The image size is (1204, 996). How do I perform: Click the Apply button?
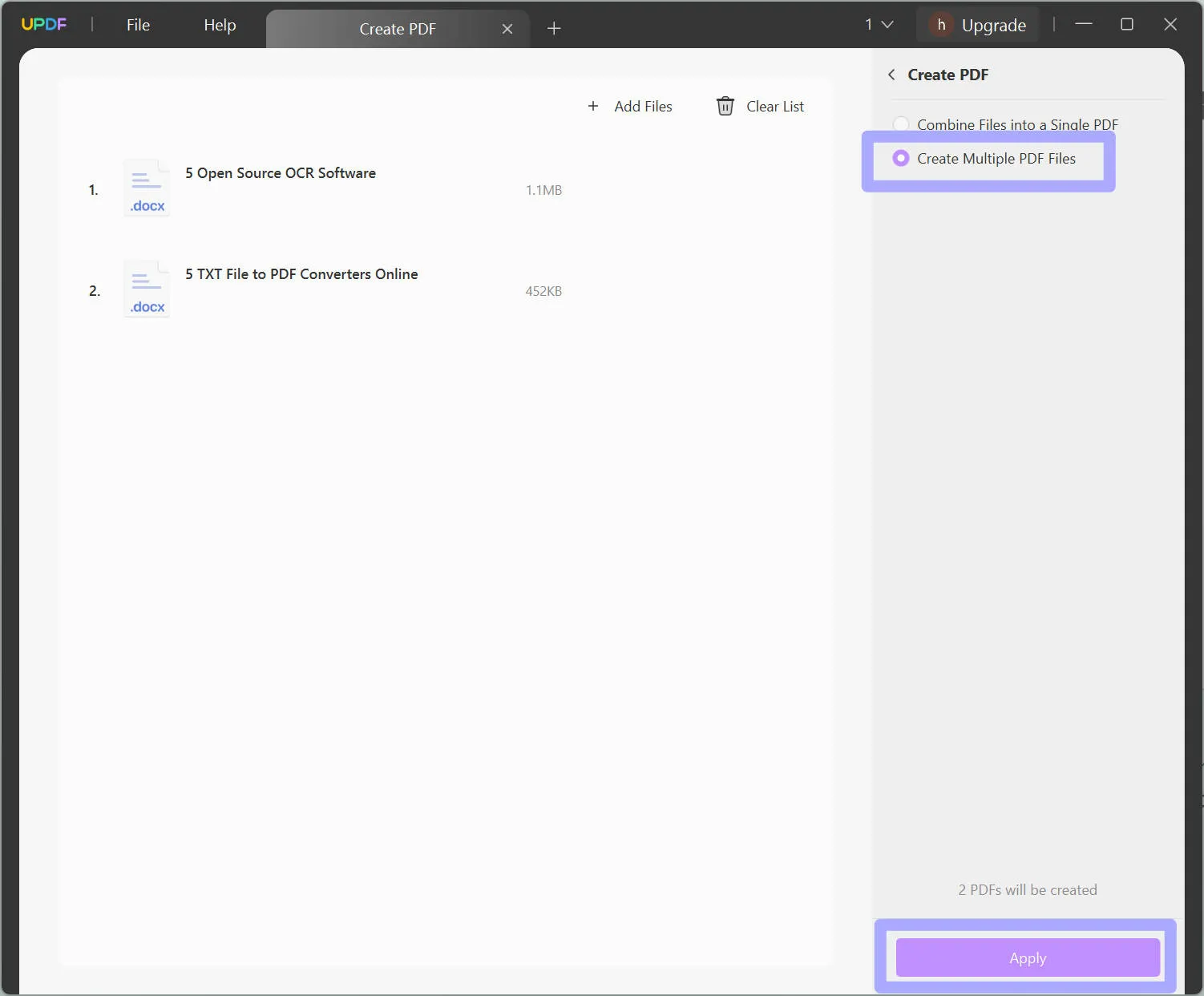click(x=1028, y=958)
